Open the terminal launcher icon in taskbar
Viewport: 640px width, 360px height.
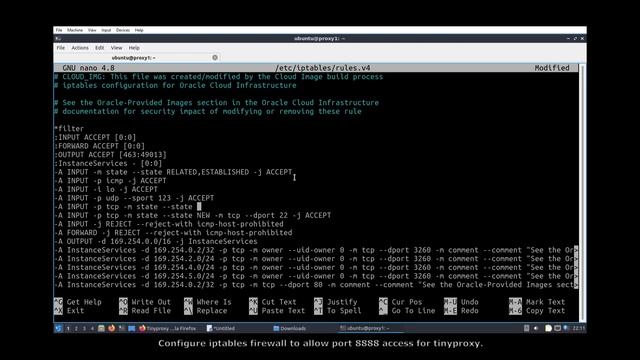(x=122, y=328)
